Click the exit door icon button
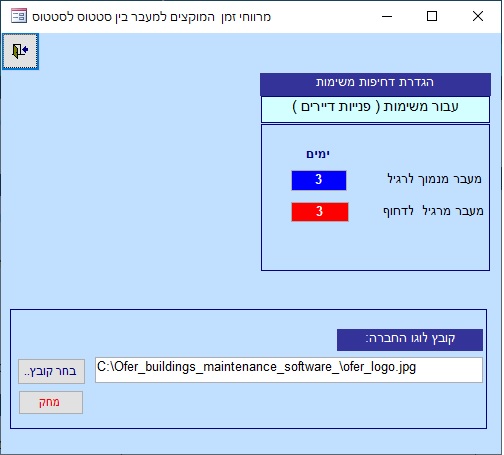Viewport: 504px width, 455px height. point(20,51)
